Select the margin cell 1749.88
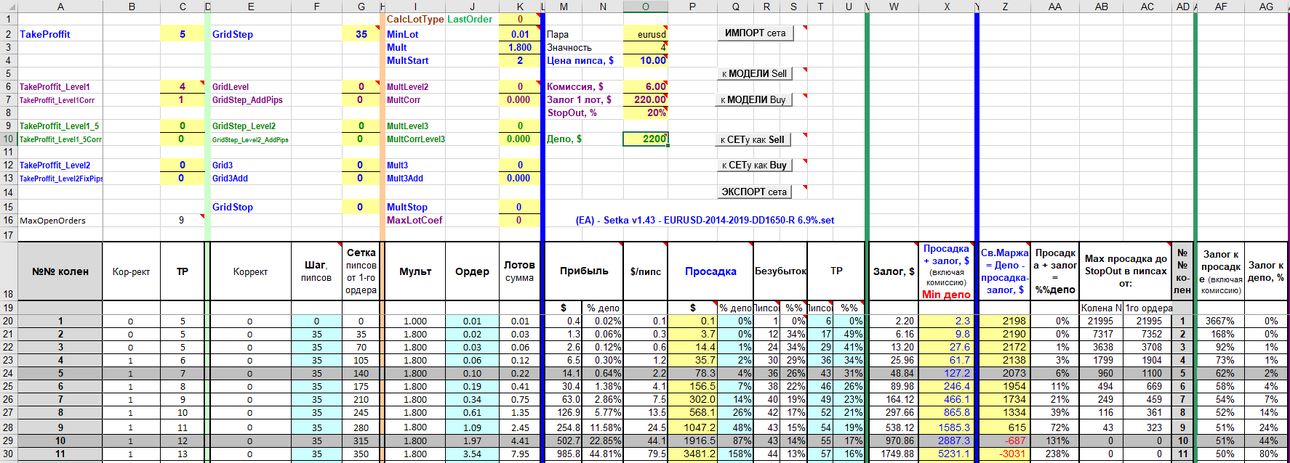This screenshot has width=1290, height=463. coord(894,453)
